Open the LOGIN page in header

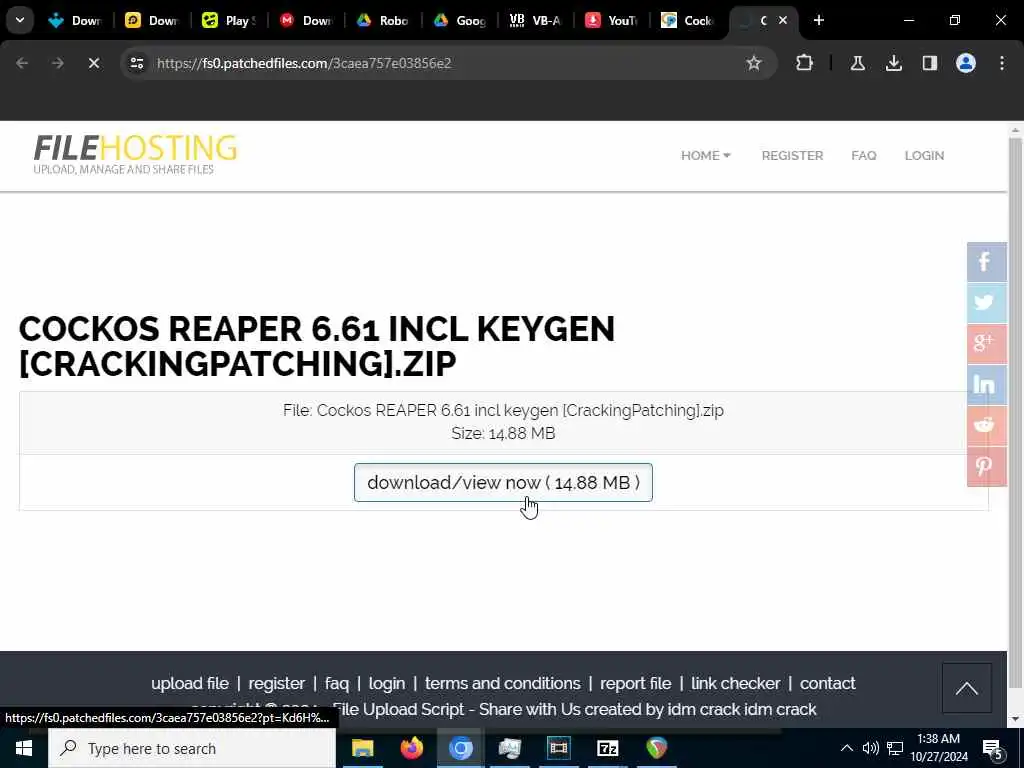click(x=924, y=155)
